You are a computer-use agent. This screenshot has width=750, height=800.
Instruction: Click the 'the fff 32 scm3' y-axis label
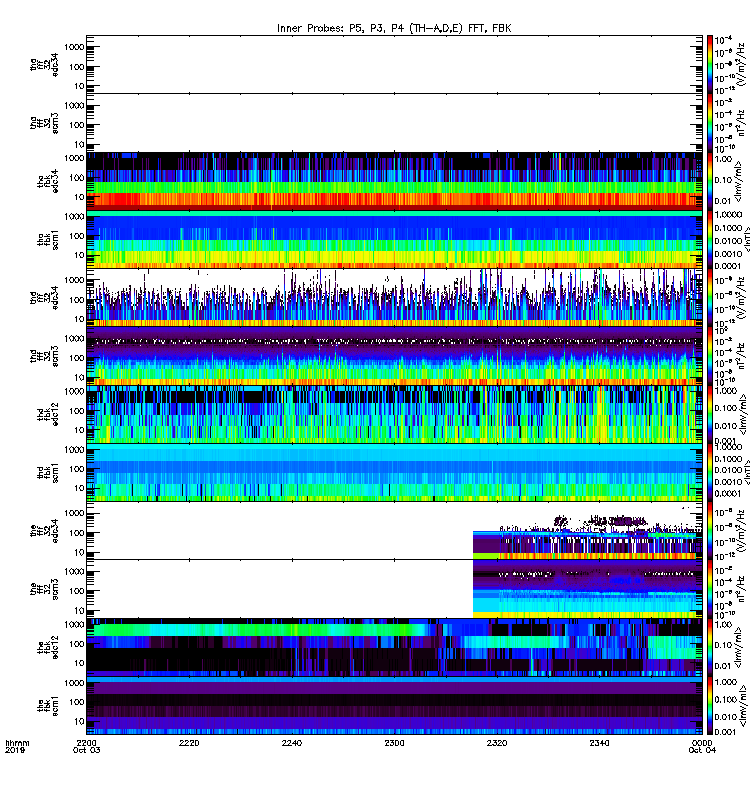(x=44, y=589)
